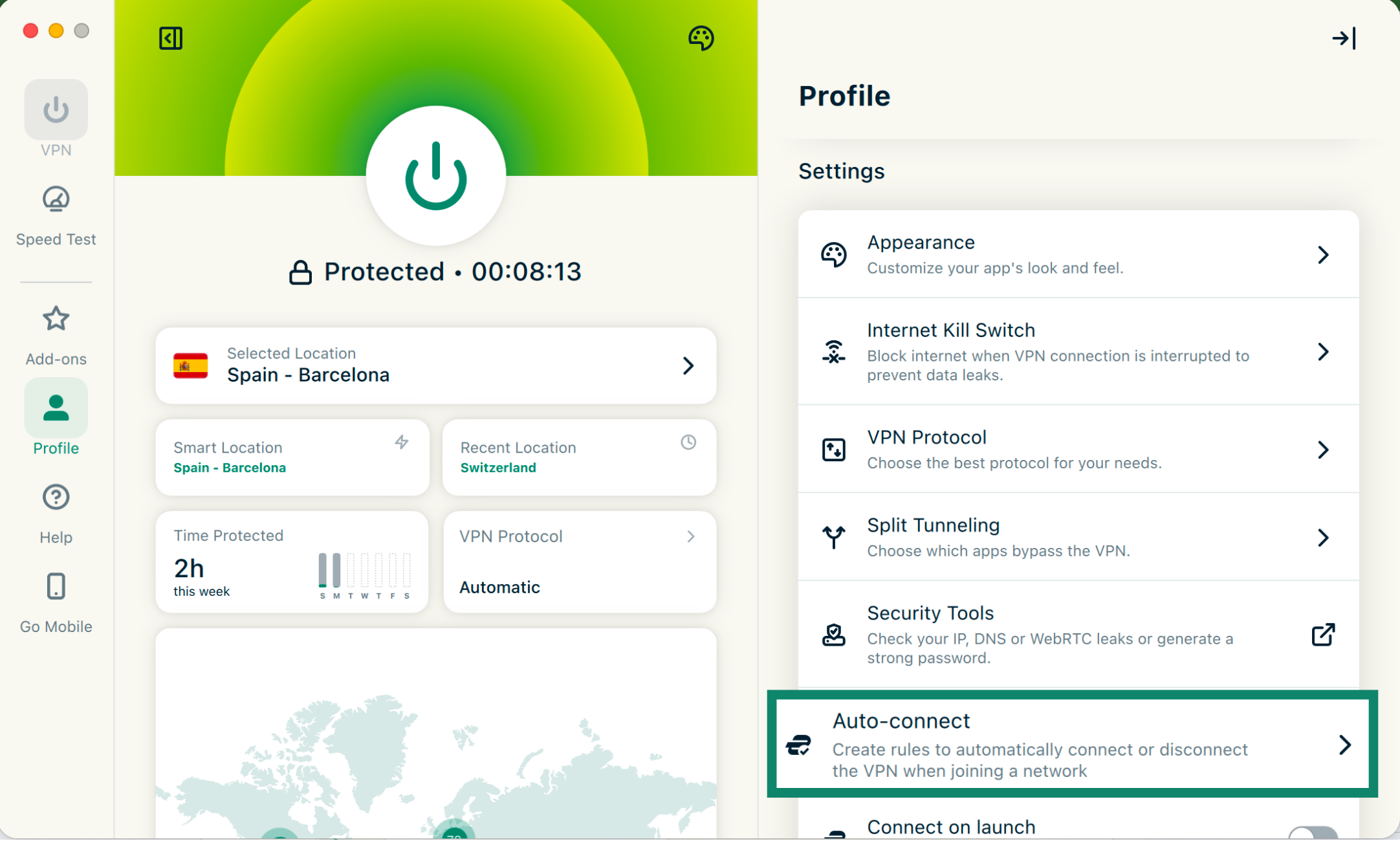Open Help question mark icon
The height and width of the screenshot is (841, 1400).
click(56, 497)
